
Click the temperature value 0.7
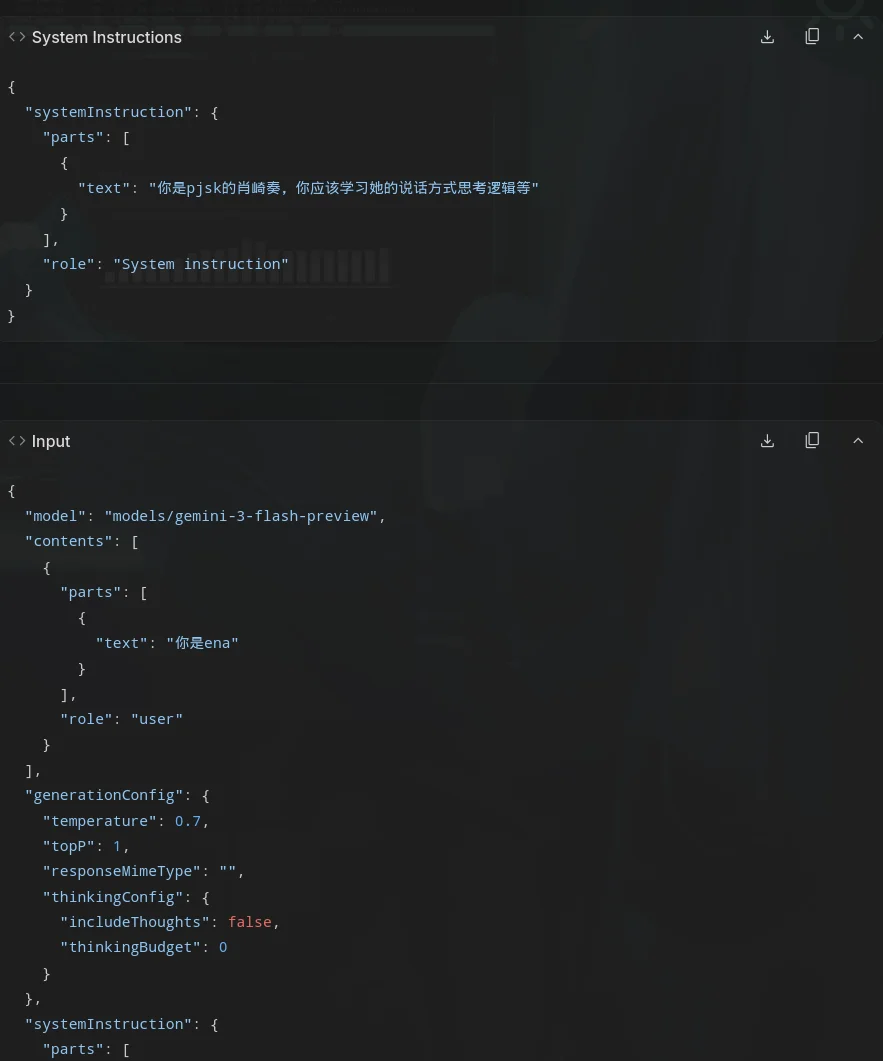point(188,821)
